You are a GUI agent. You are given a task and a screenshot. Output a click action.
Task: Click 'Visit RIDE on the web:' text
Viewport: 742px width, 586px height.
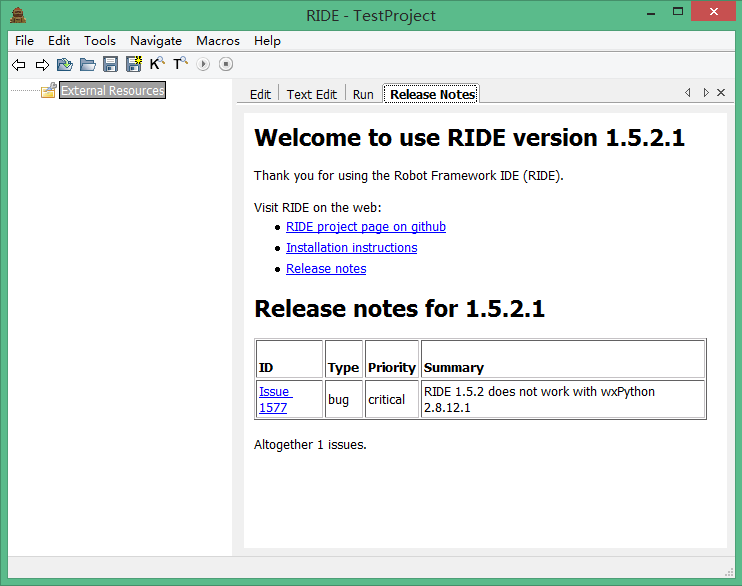point(318,207)
